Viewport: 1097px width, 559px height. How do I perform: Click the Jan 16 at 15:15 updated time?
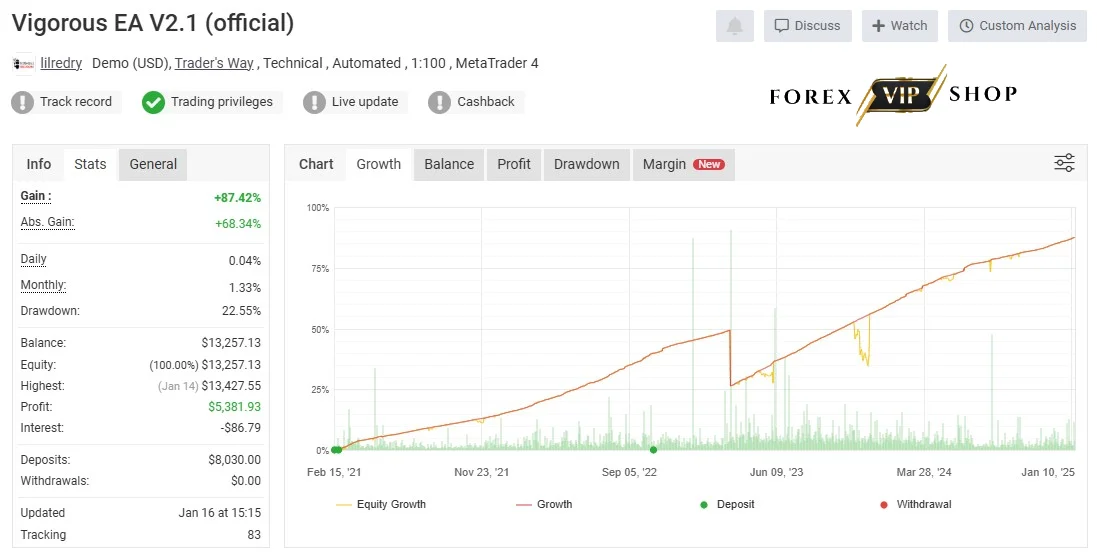click(x=220, y=513)
